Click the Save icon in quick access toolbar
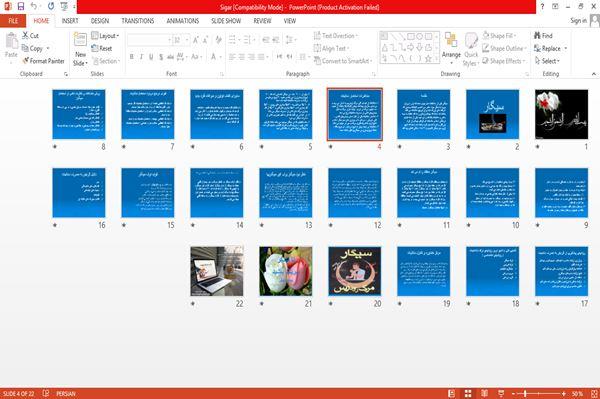Image resolution: width=600 pixels, height=399 pixels. click(21, 6)
